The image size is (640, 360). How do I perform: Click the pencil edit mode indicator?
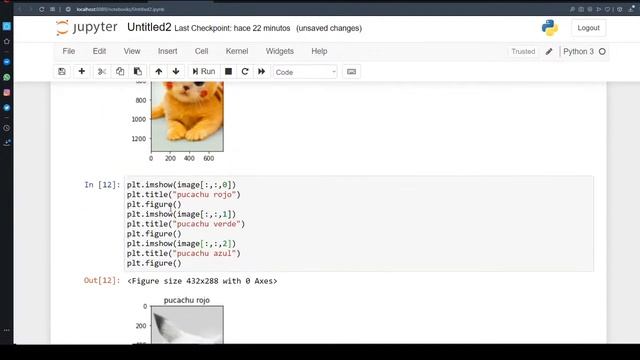pos(549,51)
